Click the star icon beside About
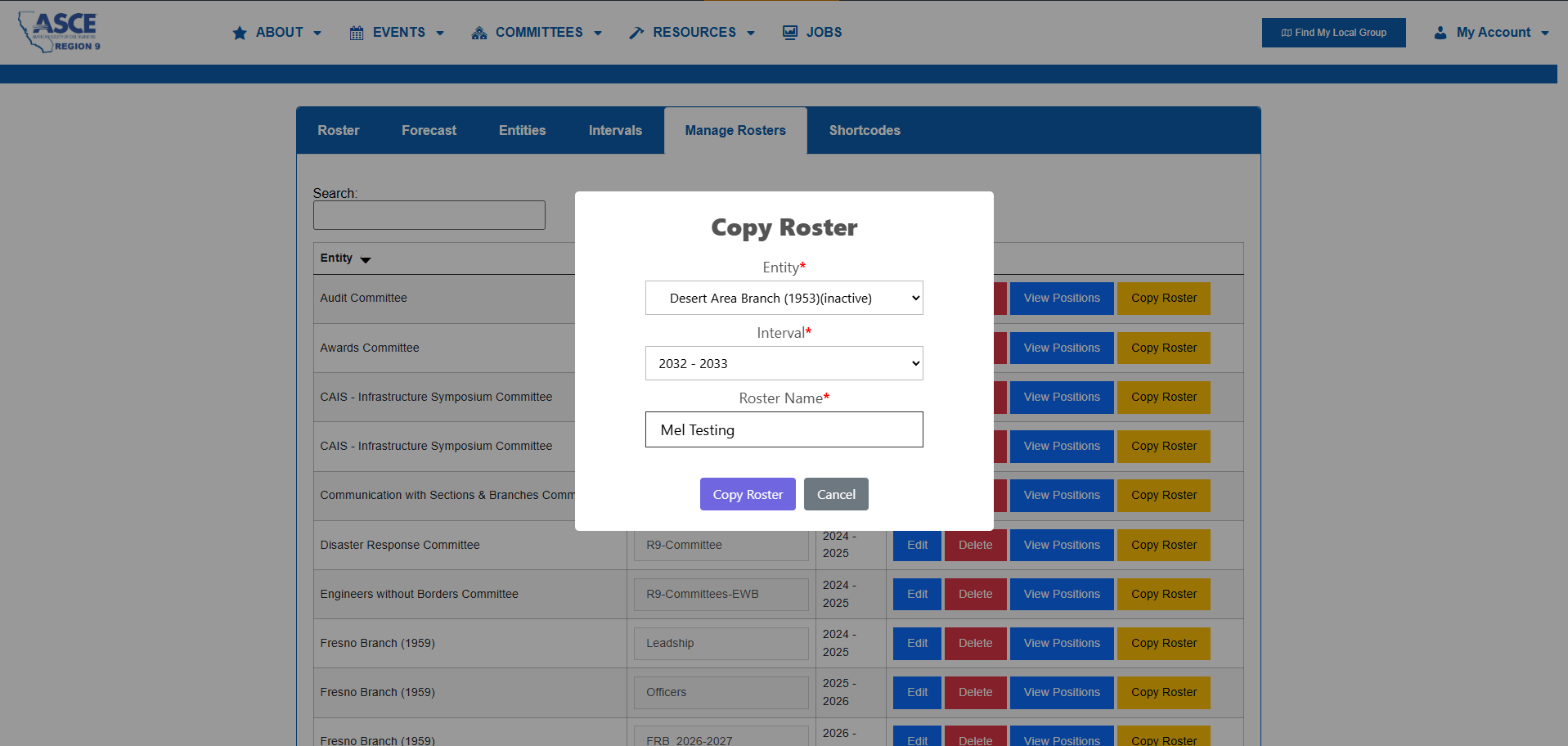This screenshot has width=1568, height=746. pyautogui.click(x=240, y=33)
